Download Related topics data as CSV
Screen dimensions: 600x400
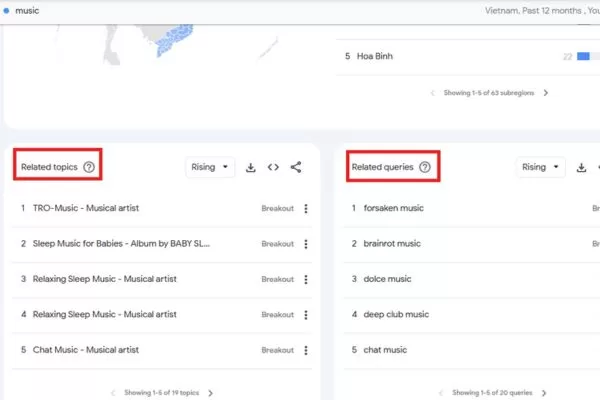(251, 167)
